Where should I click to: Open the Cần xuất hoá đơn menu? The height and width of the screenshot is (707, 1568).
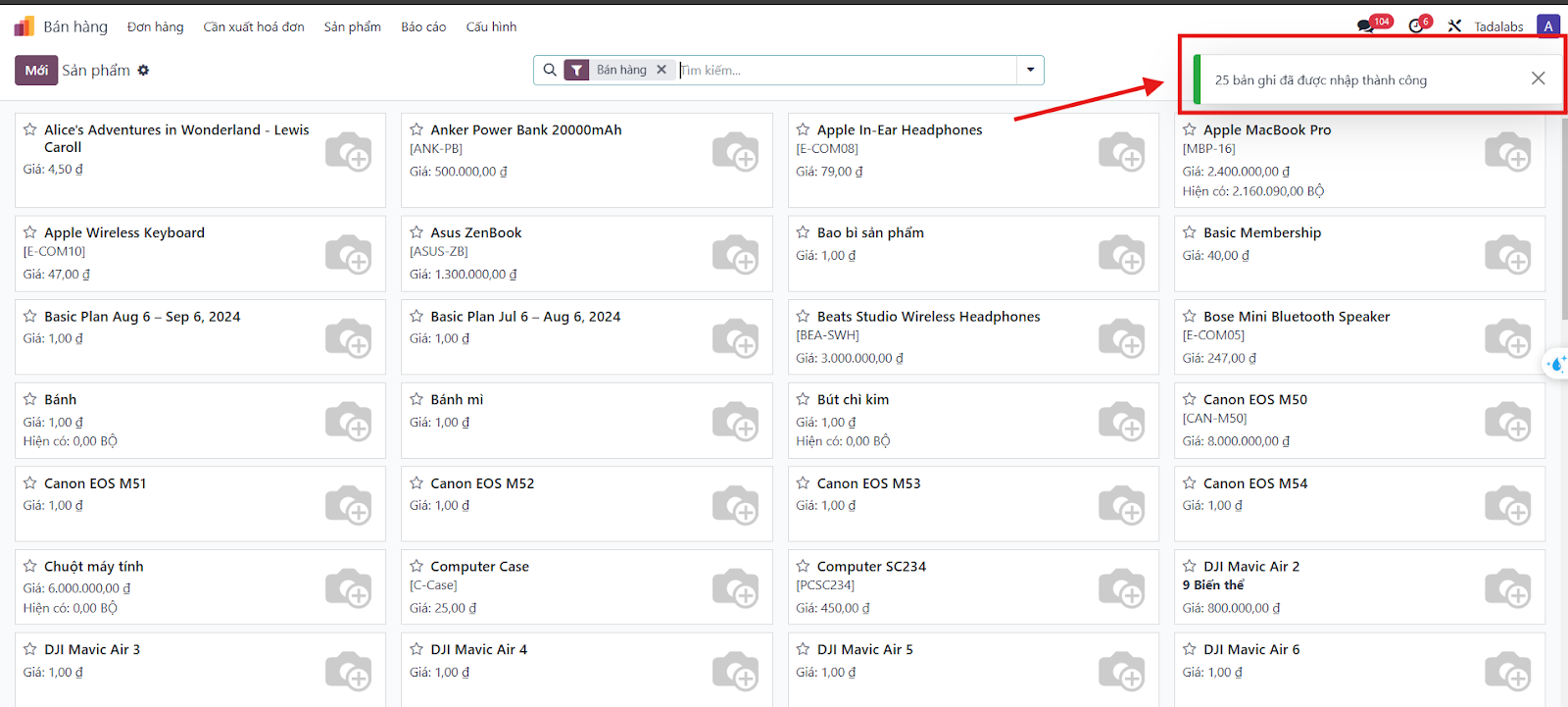click(x=254, y=26)
